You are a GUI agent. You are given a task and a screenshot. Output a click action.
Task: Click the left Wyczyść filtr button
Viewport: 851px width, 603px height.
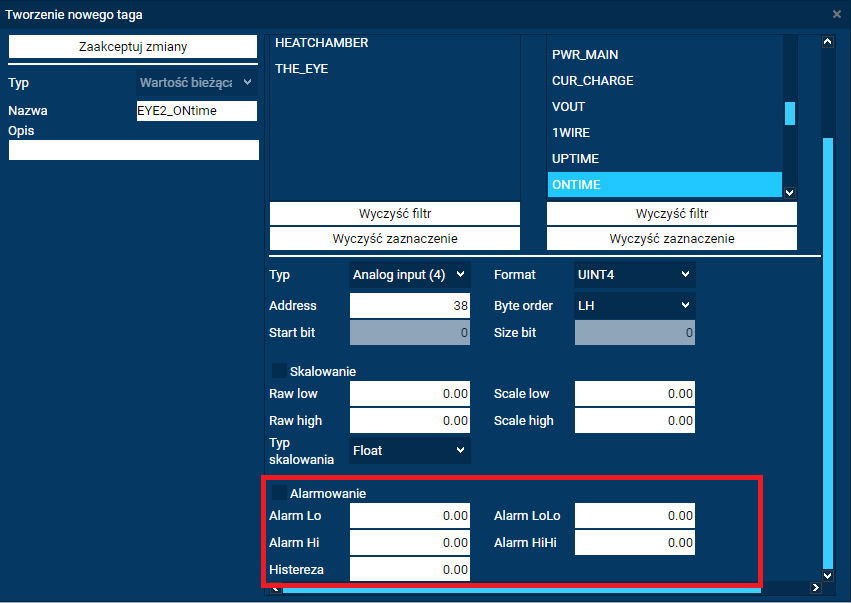click(394, 214)
